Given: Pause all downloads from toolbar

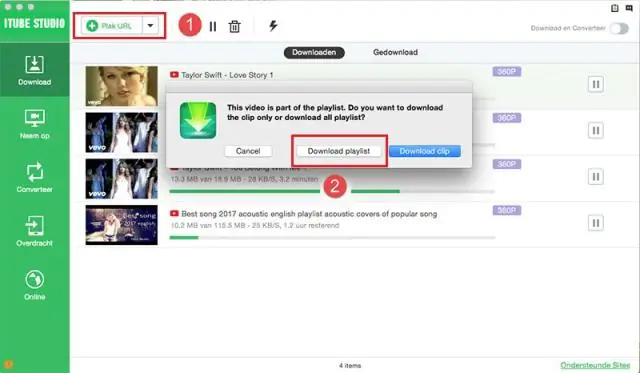Looking at the screenshot, I should (x=213, y=27).
